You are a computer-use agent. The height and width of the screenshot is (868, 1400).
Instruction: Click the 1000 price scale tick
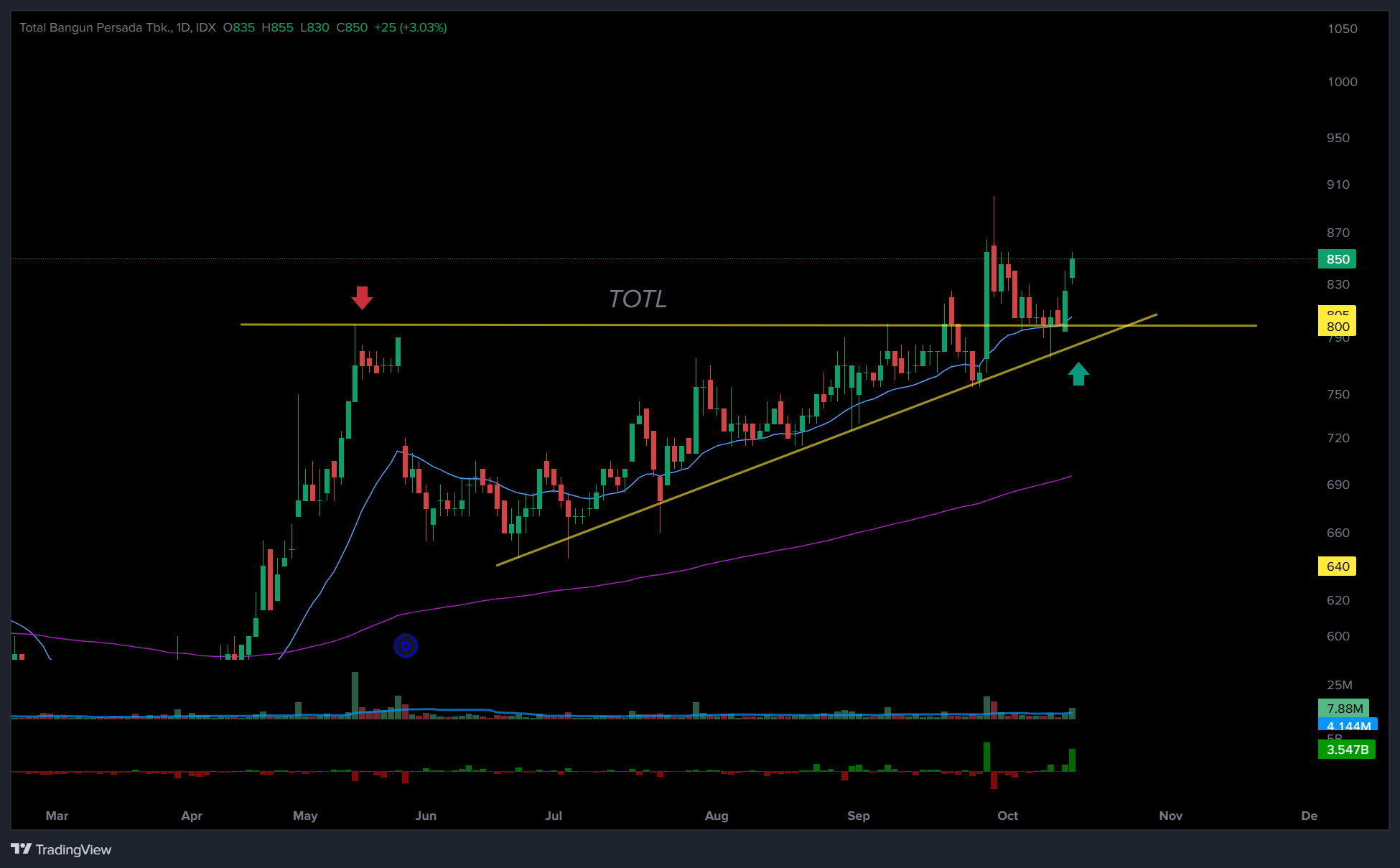pos(1341,82)
